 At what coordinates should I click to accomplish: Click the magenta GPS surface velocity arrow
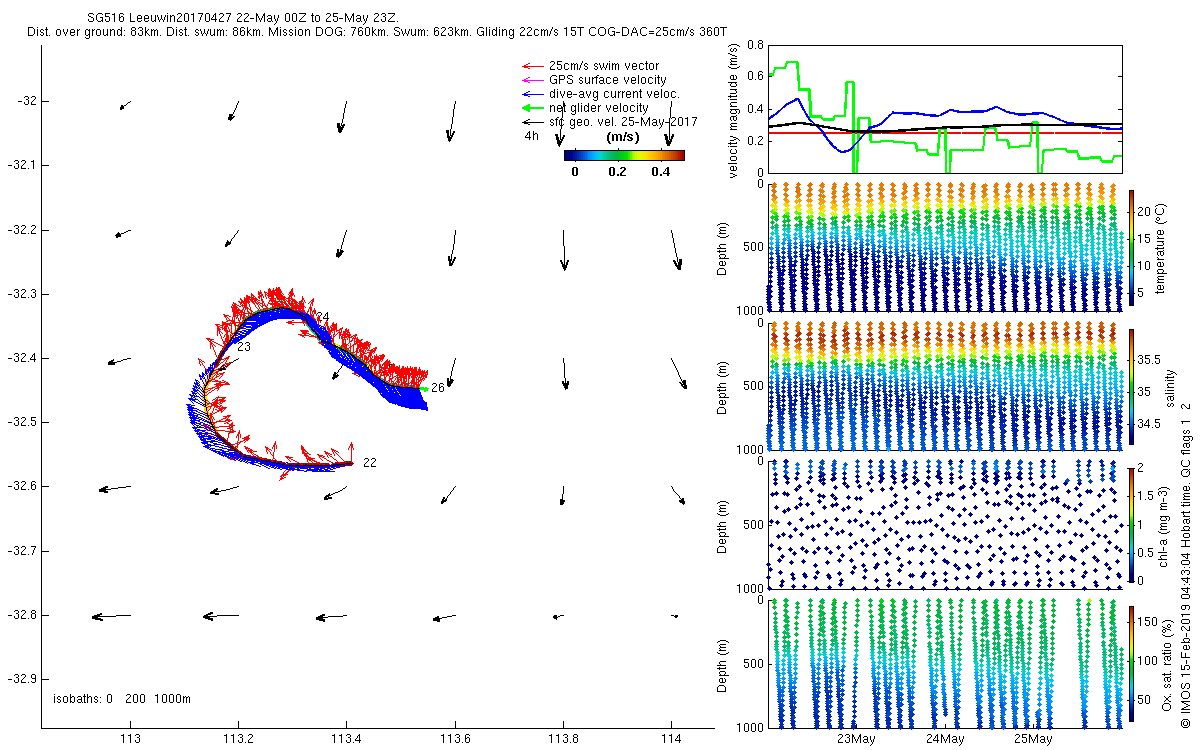pyautogui.click(x=531, y=80)
